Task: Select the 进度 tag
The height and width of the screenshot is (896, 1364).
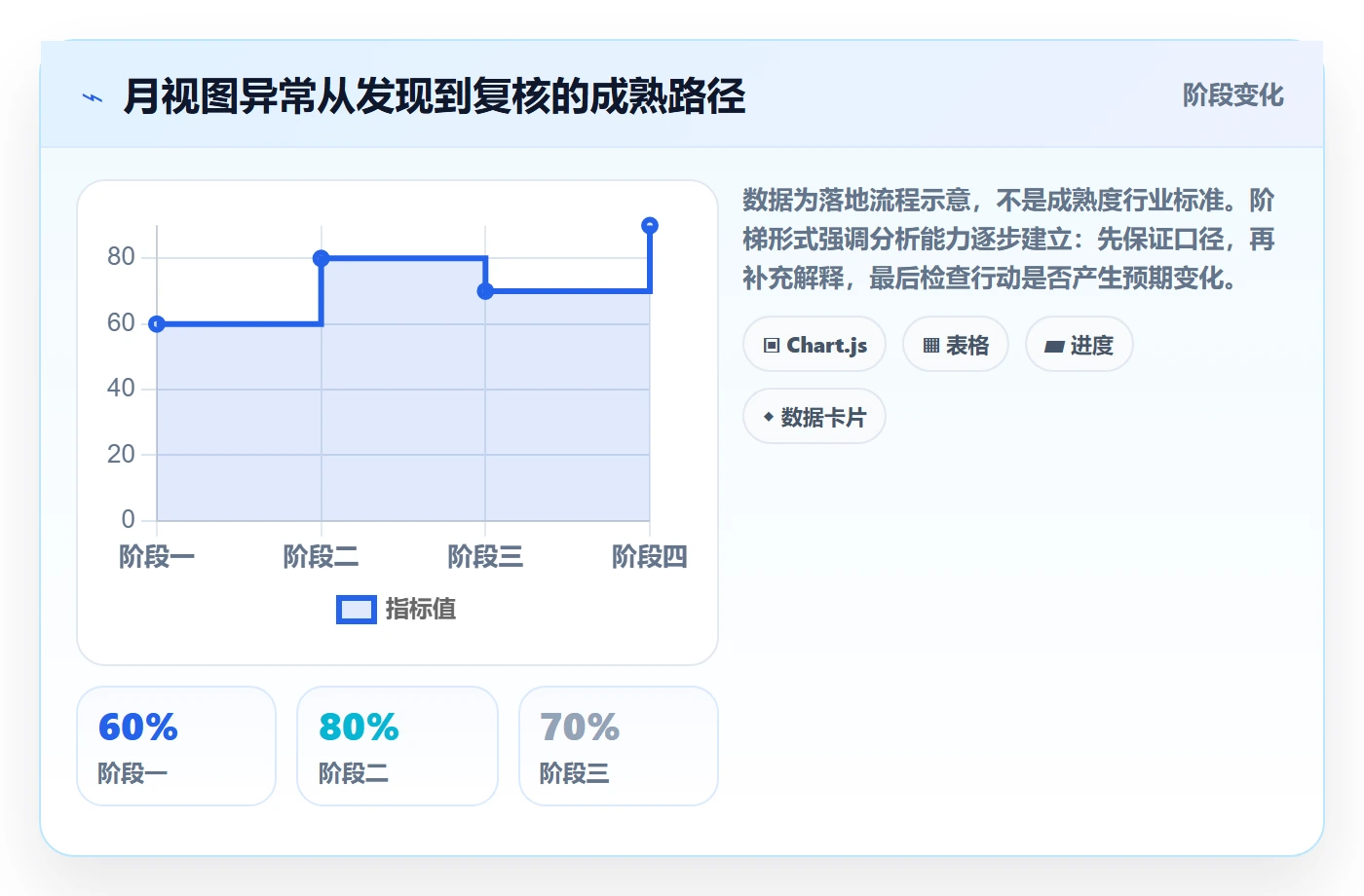Action: 1080,345
